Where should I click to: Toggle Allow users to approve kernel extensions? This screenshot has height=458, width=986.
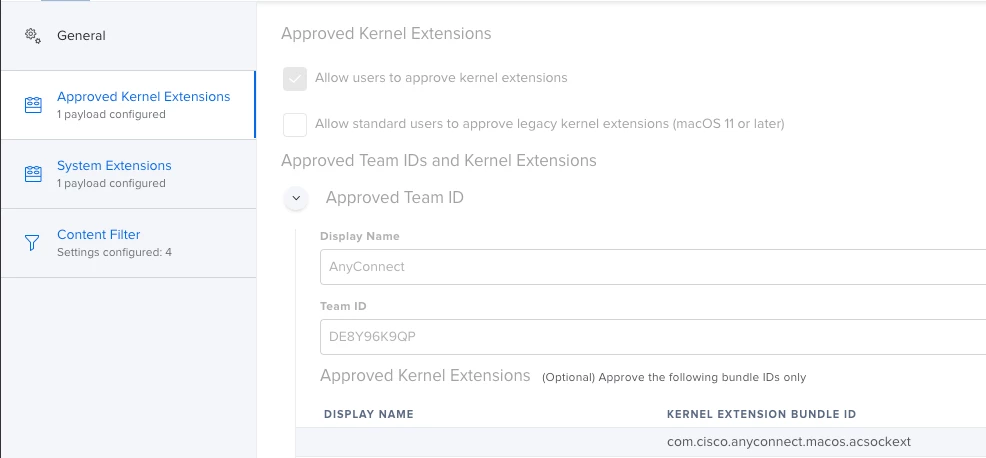295,79
